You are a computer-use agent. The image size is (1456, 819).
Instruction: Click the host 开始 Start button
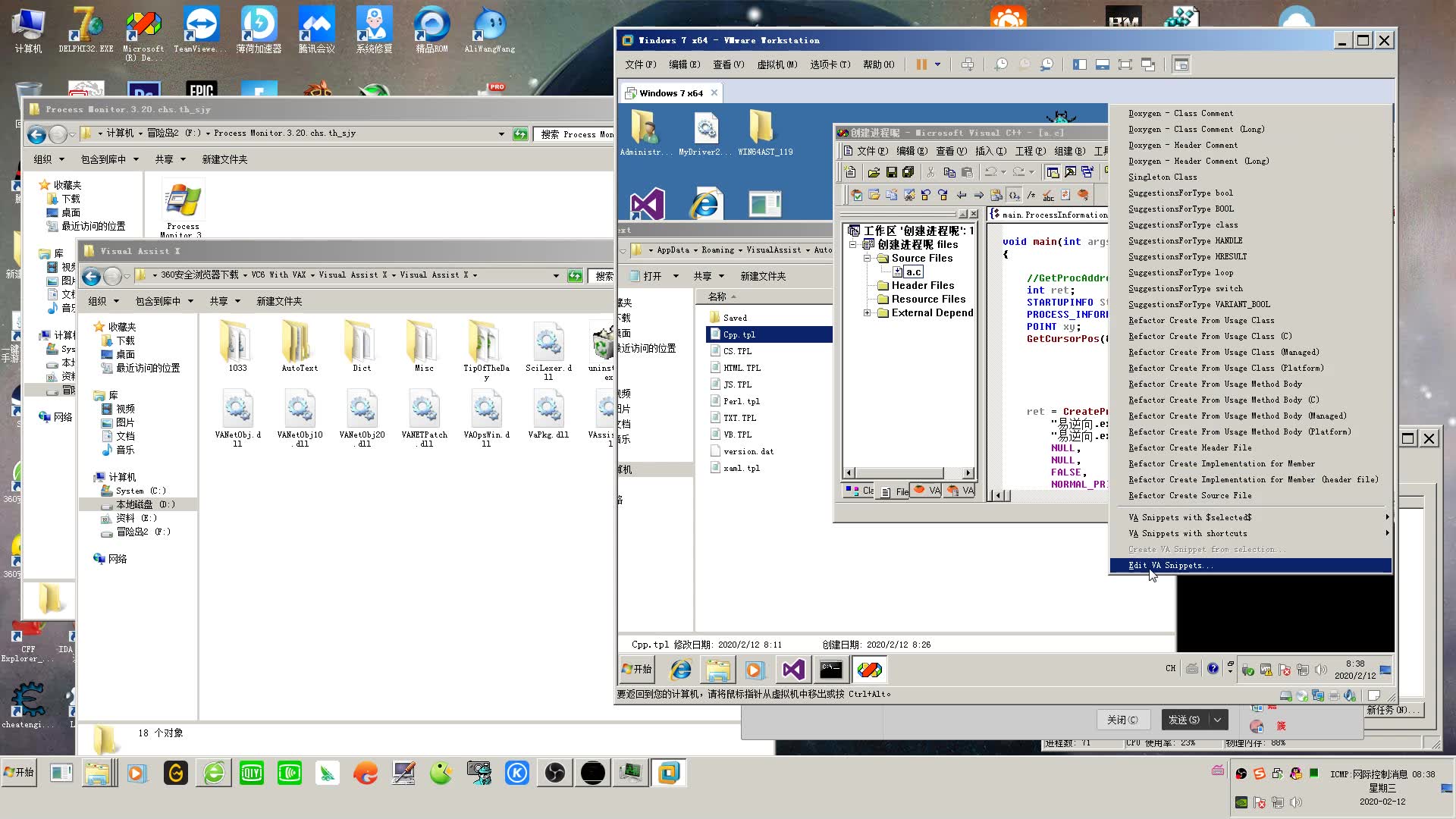[x=19, y=772]
